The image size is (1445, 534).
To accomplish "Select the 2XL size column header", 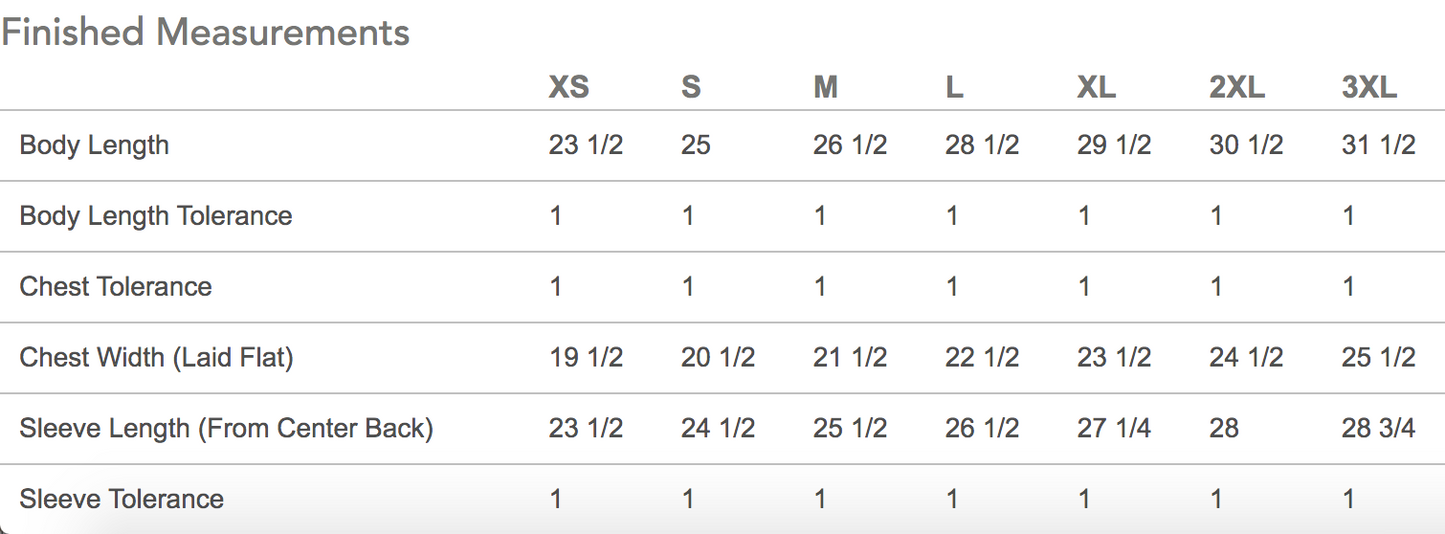I will point(1237,88).
